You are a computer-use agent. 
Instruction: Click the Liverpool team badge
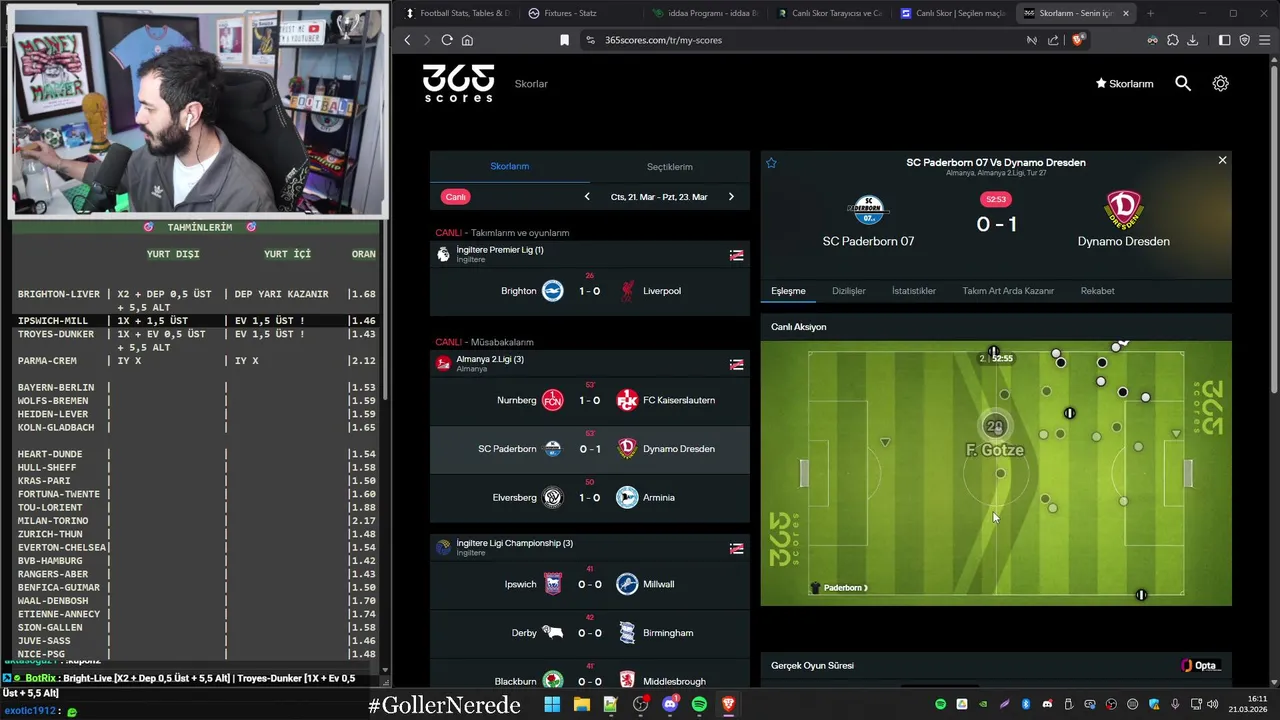coord(627,291)
